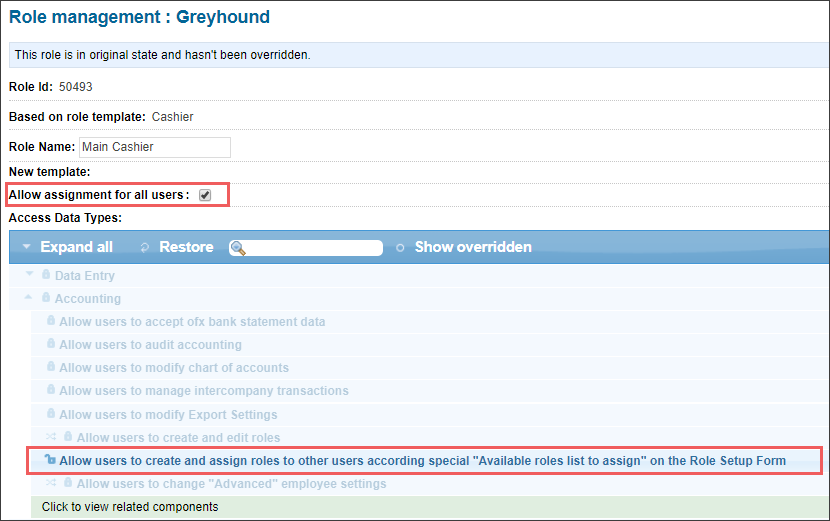Click the lock icon next to Accounting
The height and width of the screenshot is (521, 830).
(46, 298)
